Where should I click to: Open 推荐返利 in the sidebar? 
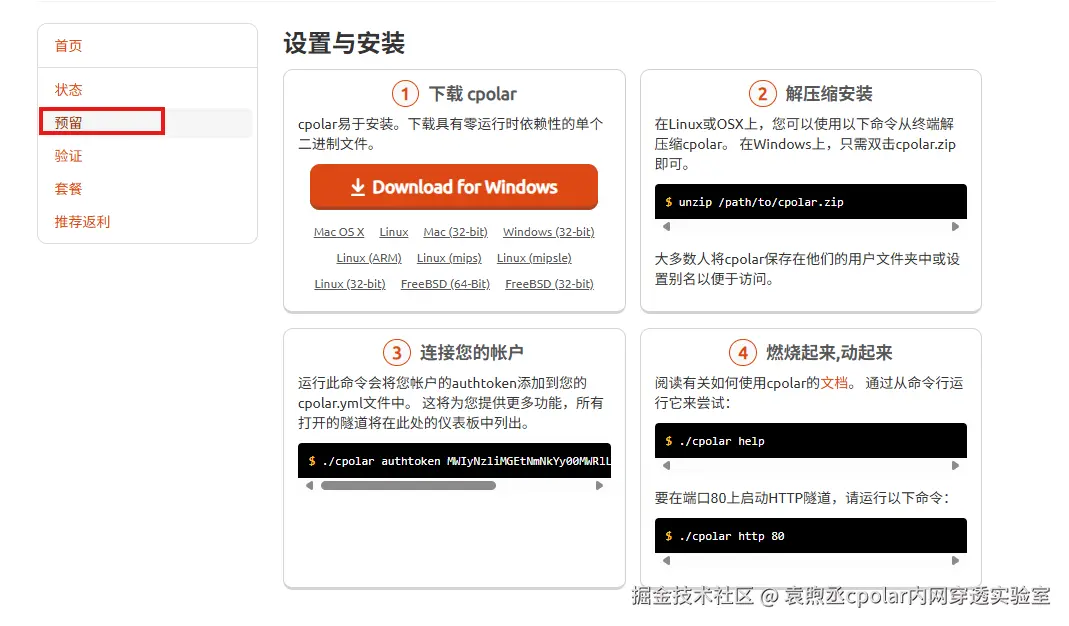pyautogui.click(x=82, y=222)
